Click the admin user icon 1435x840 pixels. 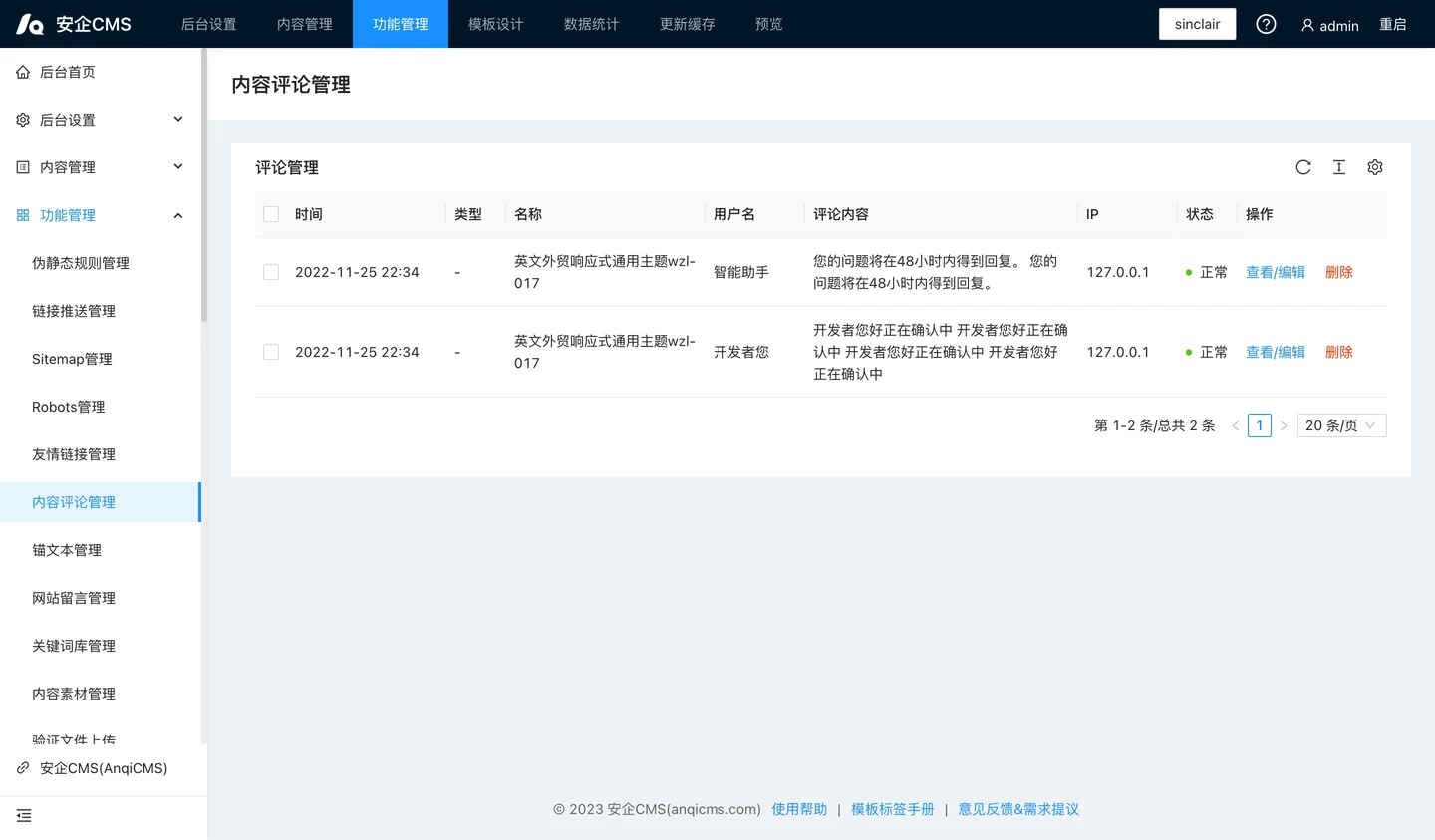click(x=1307, y=25)
